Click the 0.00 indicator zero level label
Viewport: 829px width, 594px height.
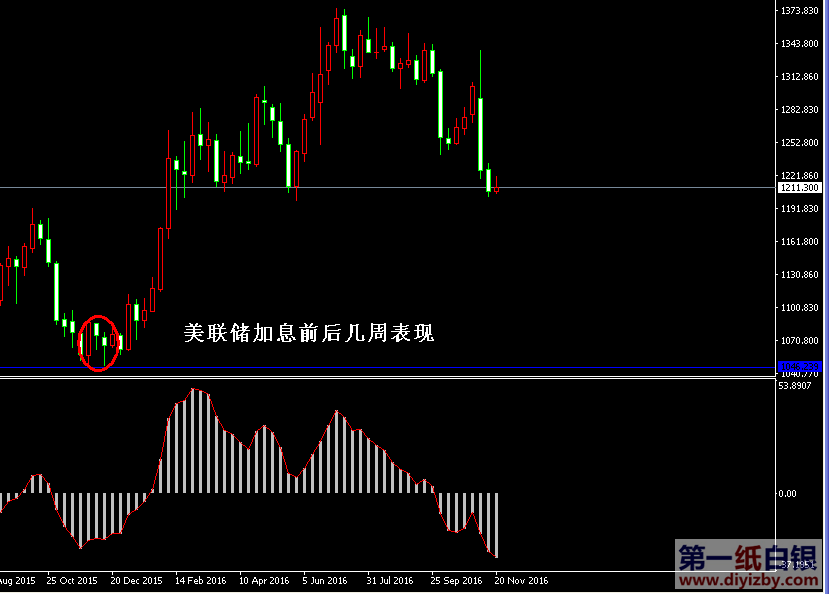[x=788, y=493]
